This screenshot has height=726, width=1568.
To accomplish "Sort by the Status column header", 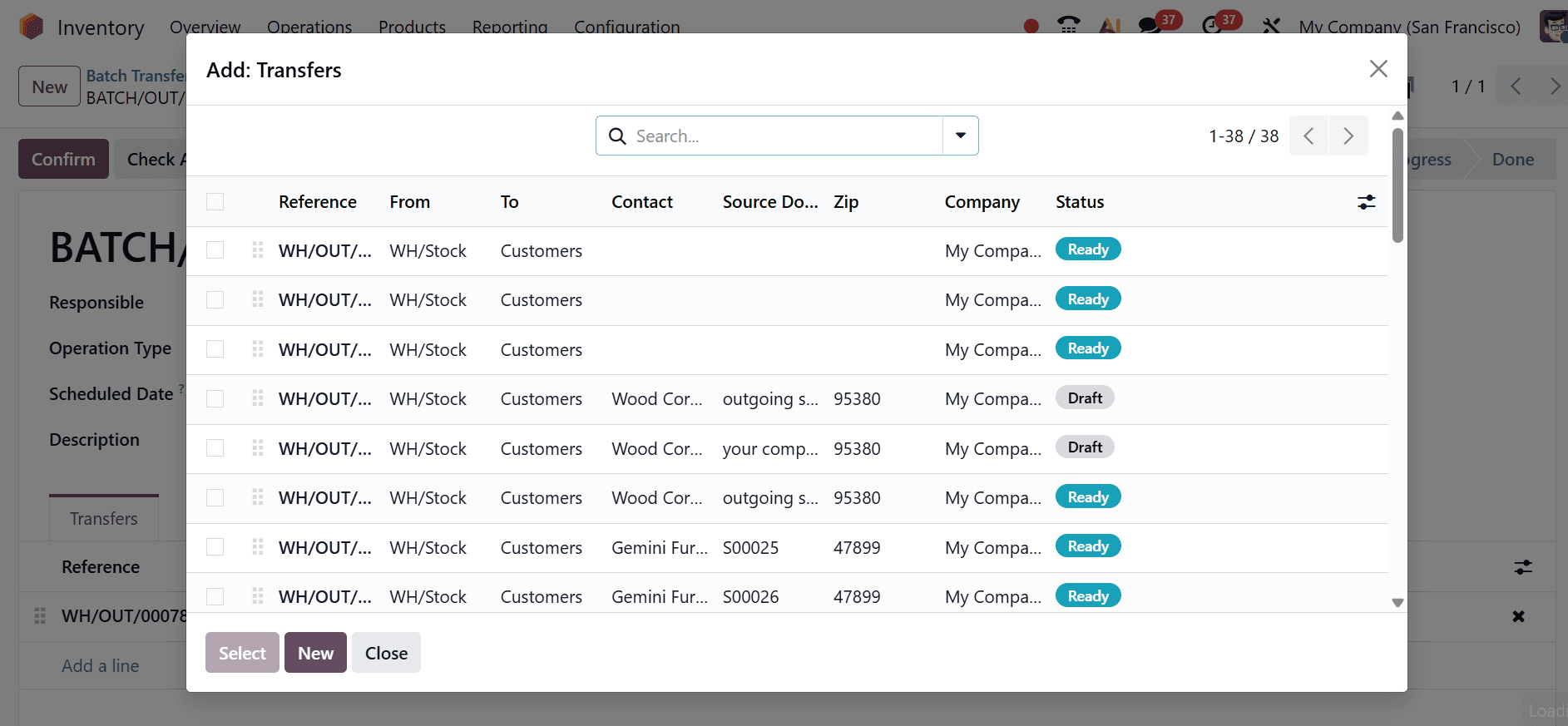I will click(x=1080, y=202).
